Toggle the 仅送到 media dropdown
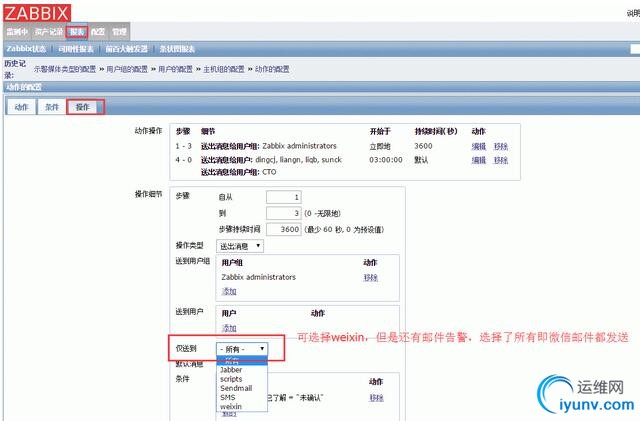 (242, 349)
